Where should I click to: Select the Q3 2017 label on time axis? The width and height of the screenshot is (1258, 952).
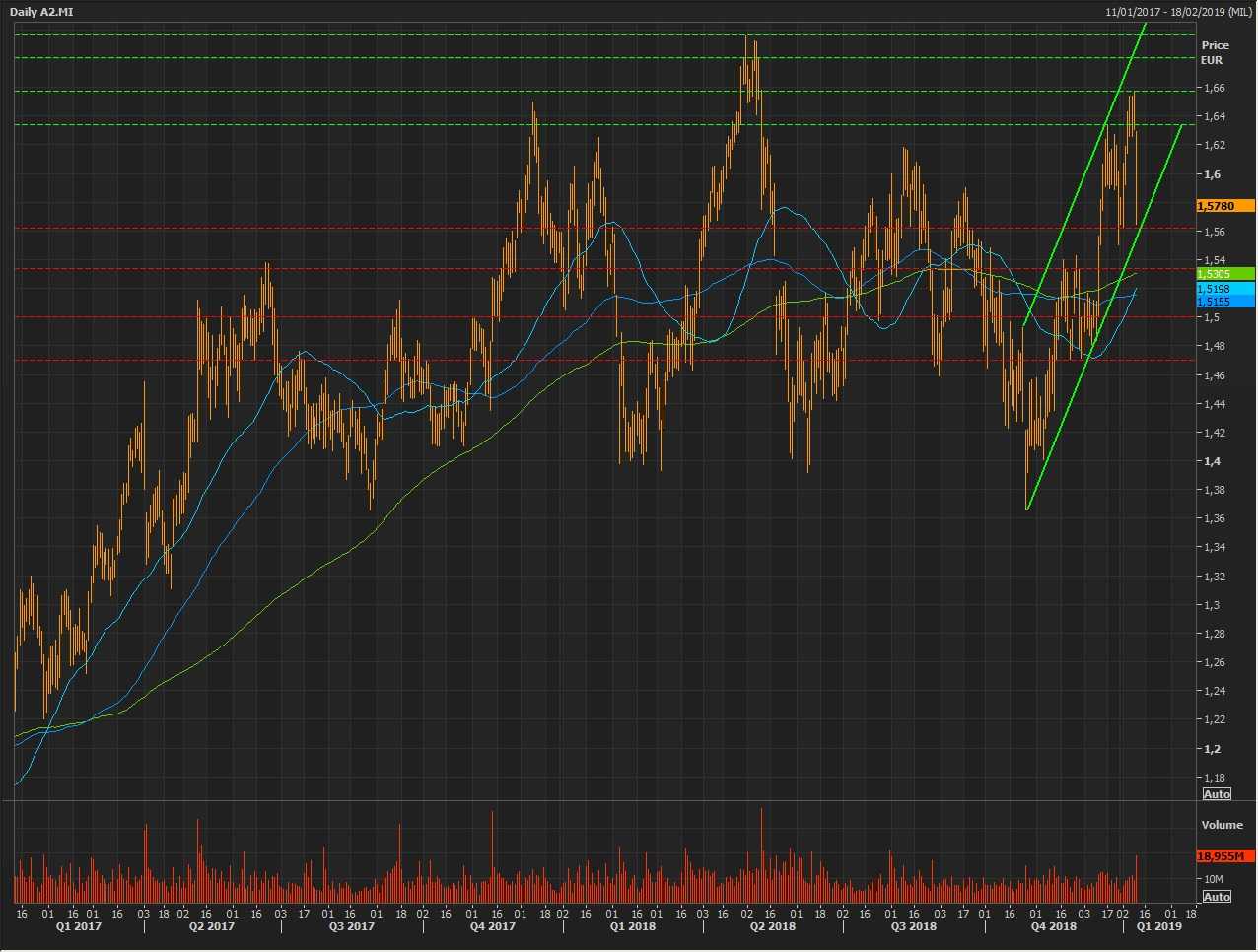coord(351,926)
